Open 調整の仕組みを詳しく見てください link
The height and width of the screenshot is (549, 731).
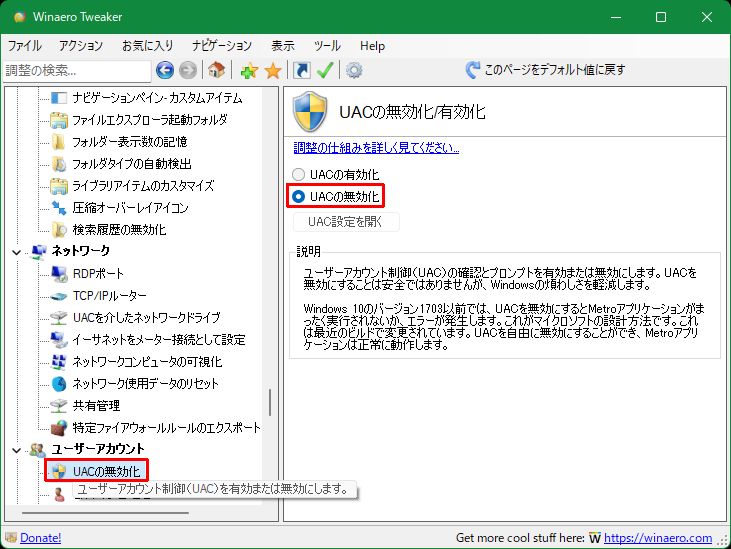376,148
